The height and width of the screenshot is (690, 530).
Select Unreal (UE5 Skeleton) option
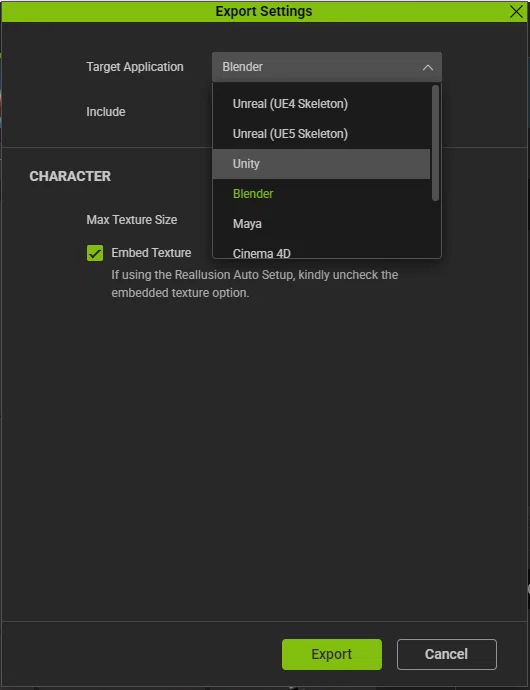point(321,134)
